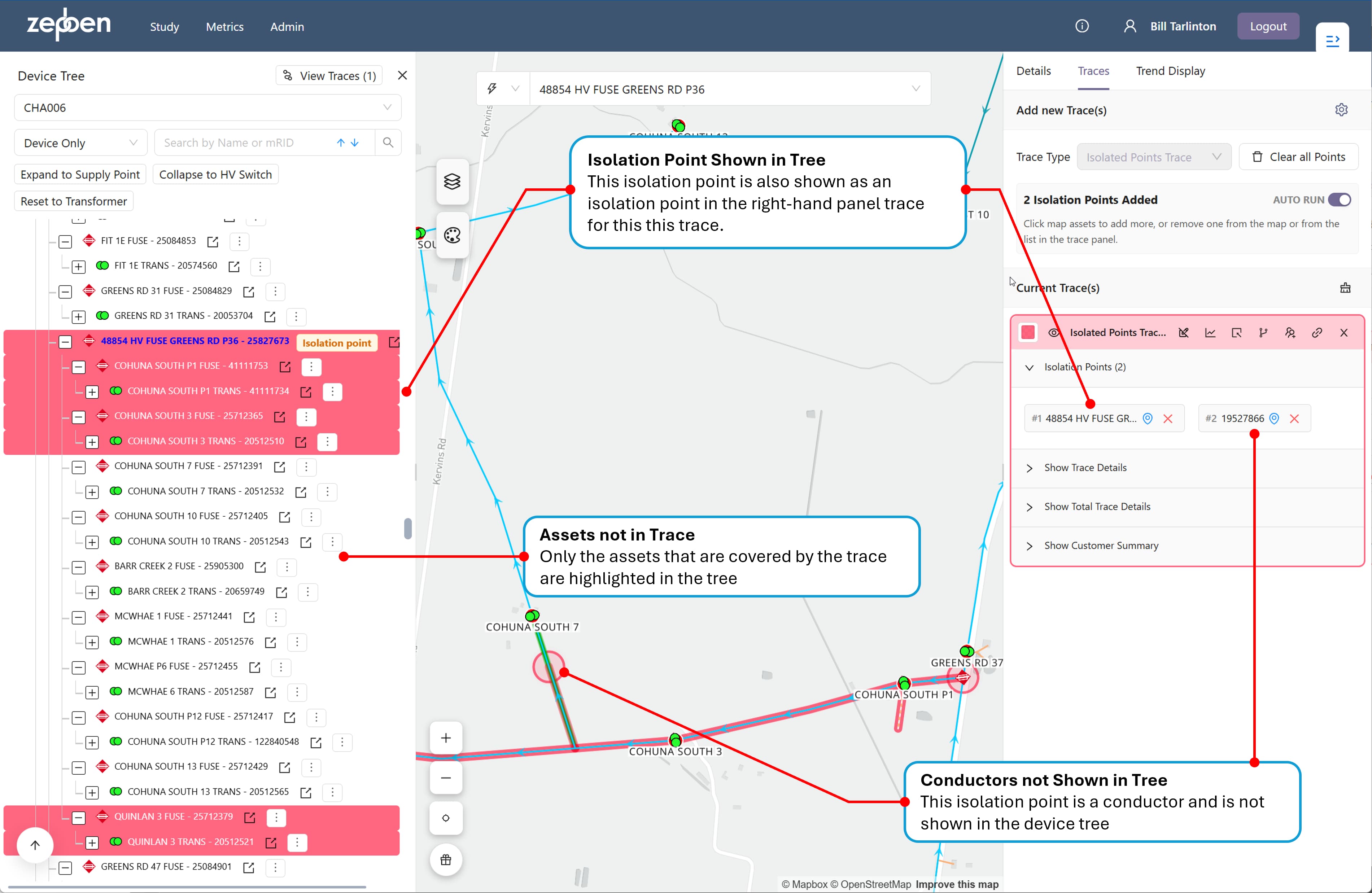Collapse 48854 HV FUSE GREENS RD P36 node
The width and height of the screenshot is (1372, 893).
(65, 342)
